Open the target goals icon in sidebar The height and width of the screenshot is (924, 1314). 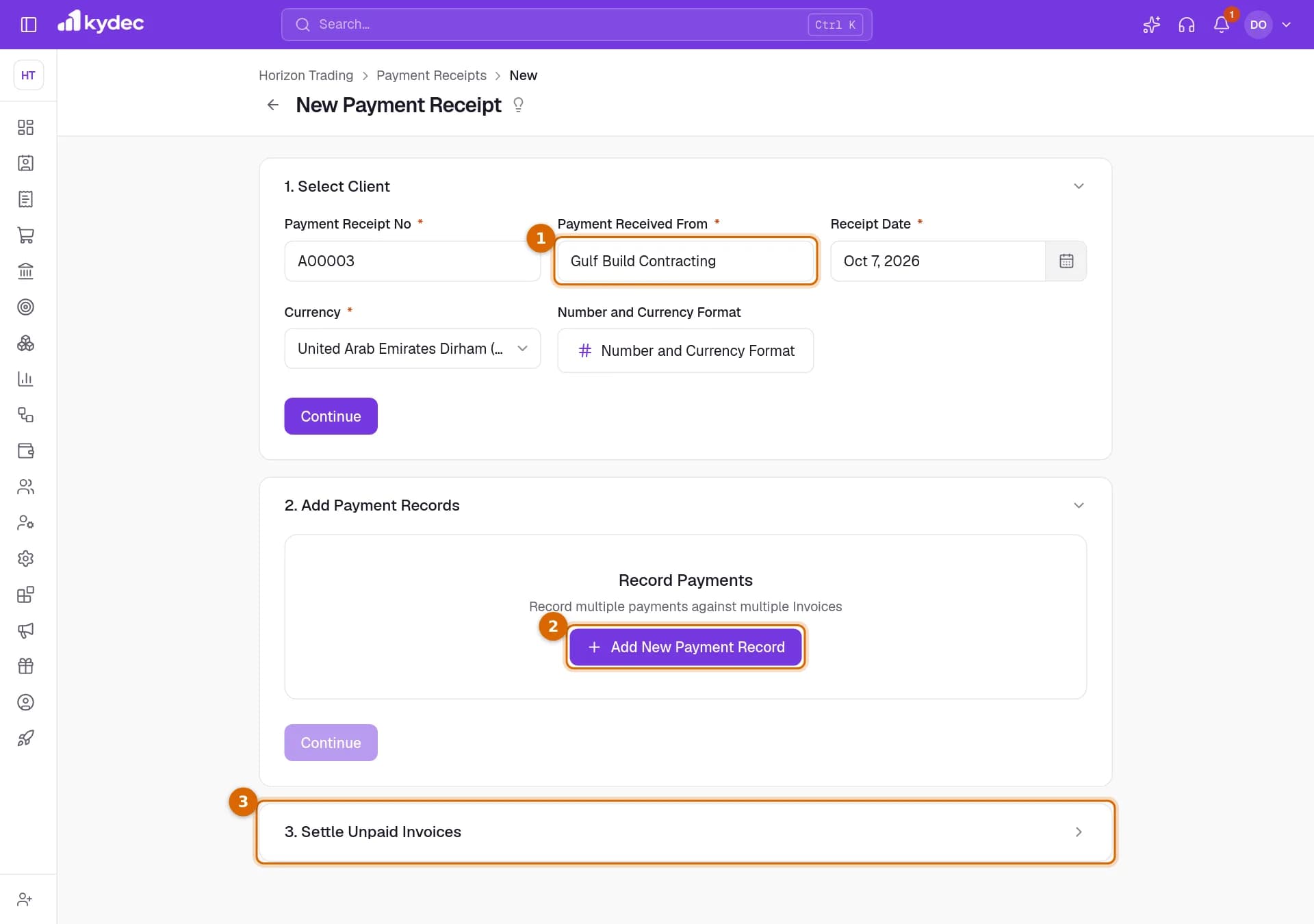tap(25, 307)
